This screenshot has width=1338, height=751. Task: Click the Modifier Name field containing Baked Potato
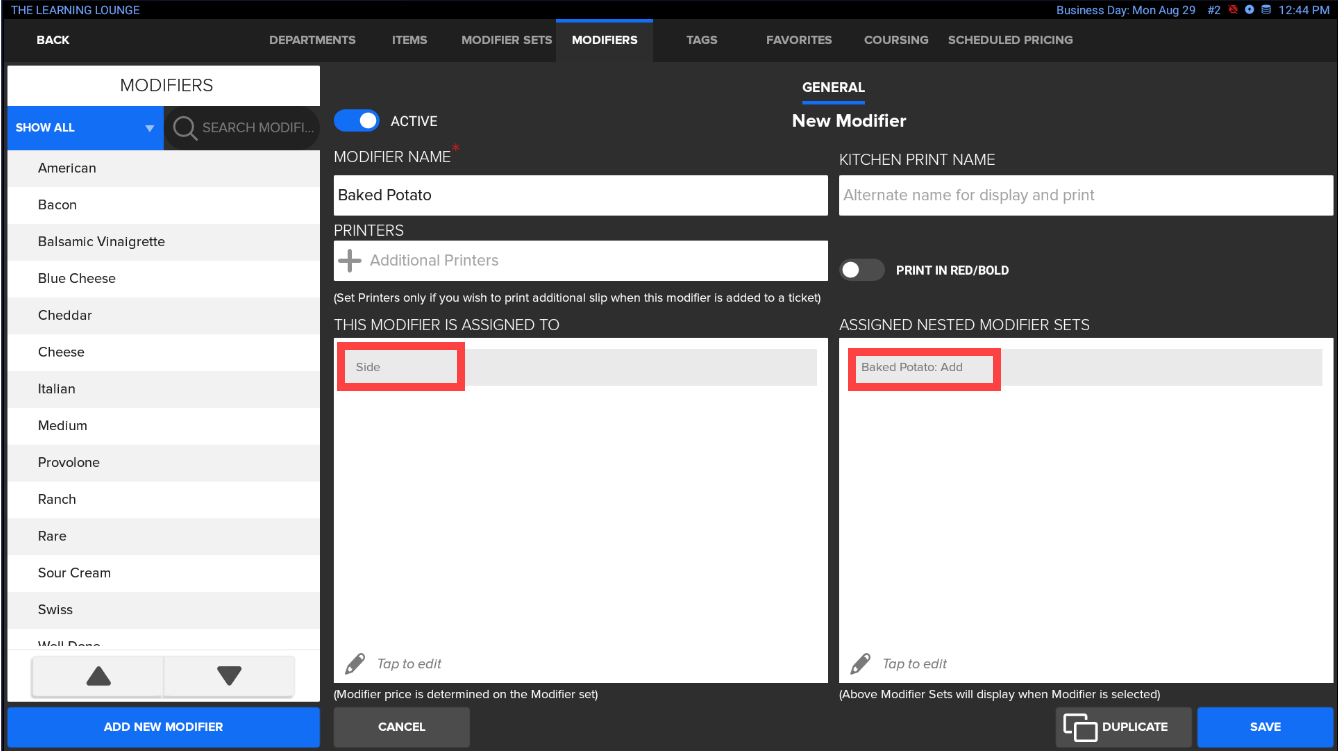[580, 195]
